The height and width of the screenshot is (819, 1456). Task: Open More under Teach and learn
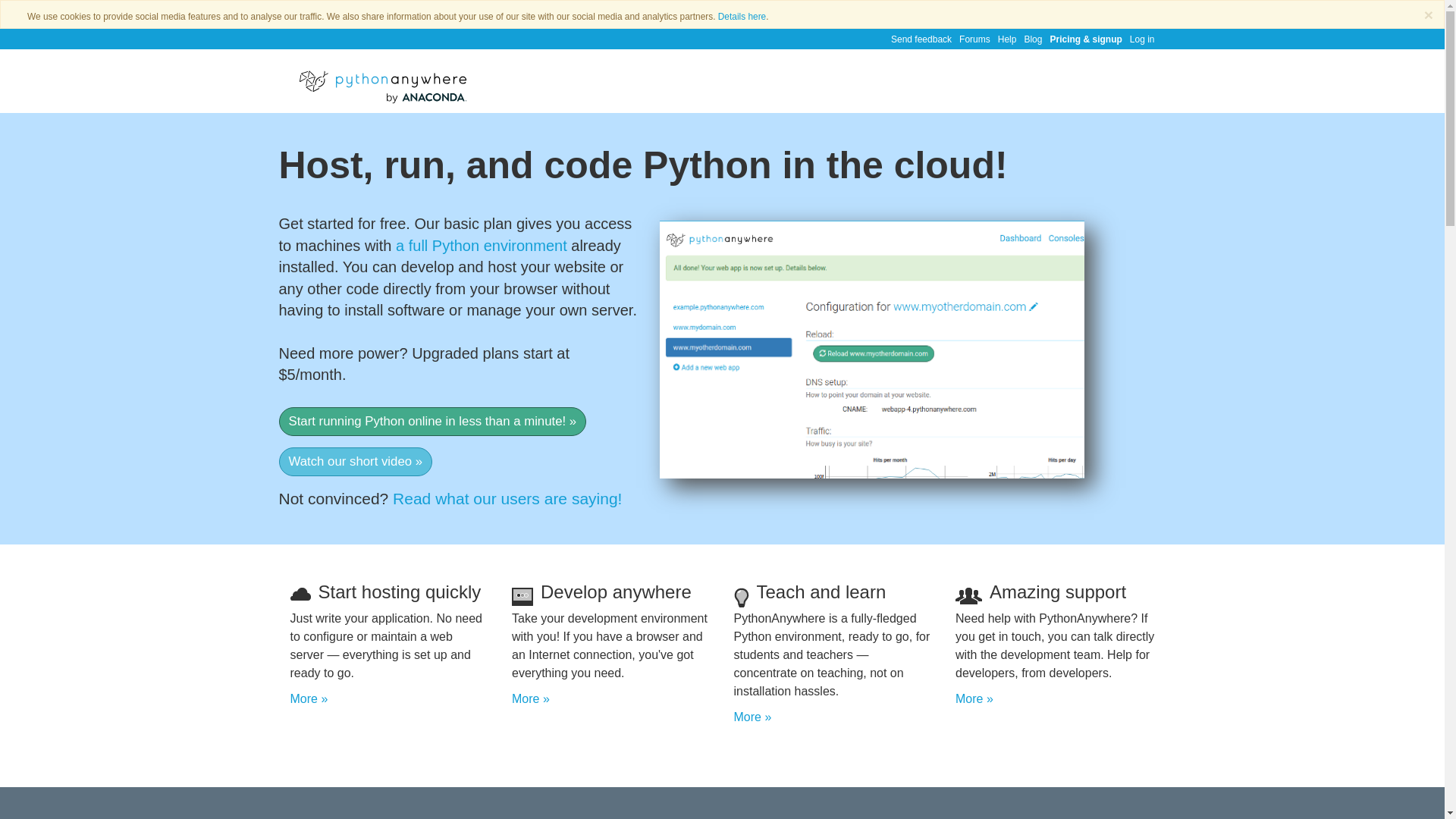click(x=752, y=717)
